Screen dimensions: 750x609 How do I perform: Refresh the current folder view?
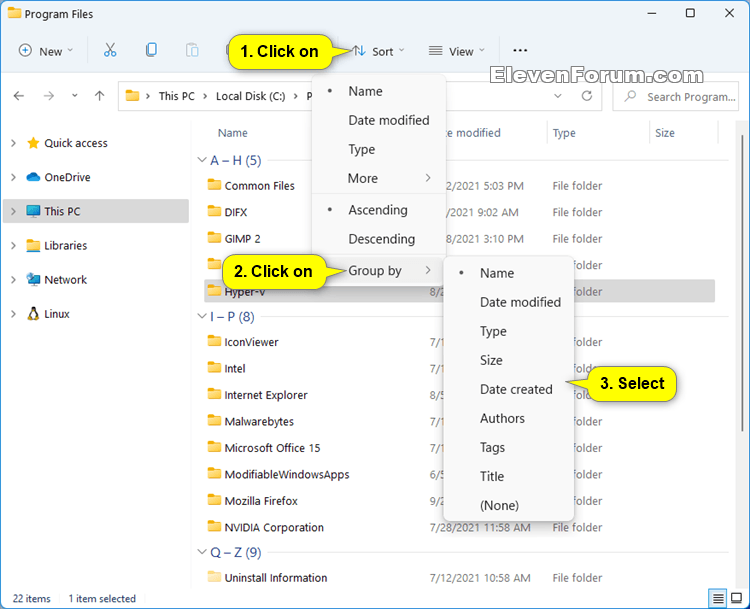(x=587, y=96)
